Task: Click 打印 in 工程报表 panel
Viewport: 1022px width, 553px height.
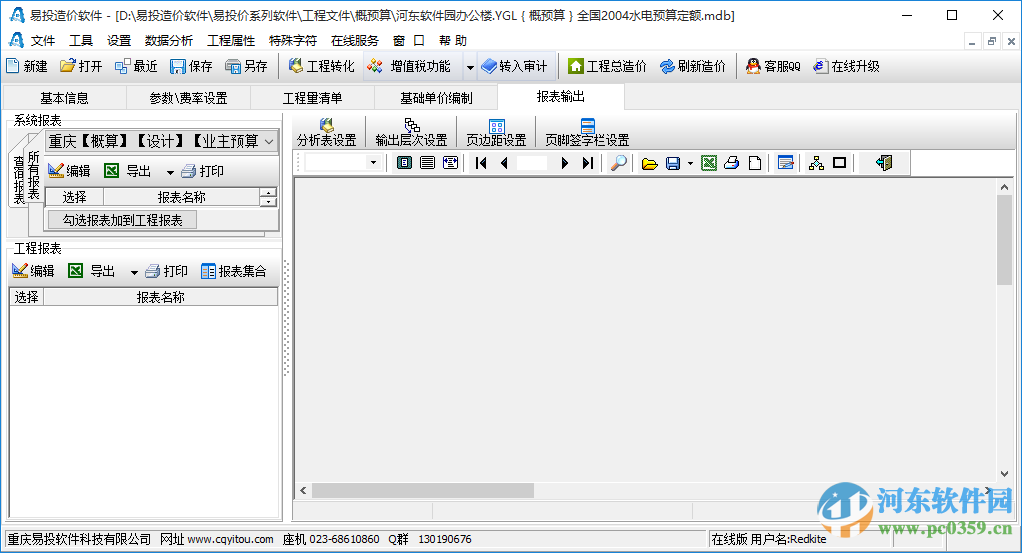Action: [166, 271]
